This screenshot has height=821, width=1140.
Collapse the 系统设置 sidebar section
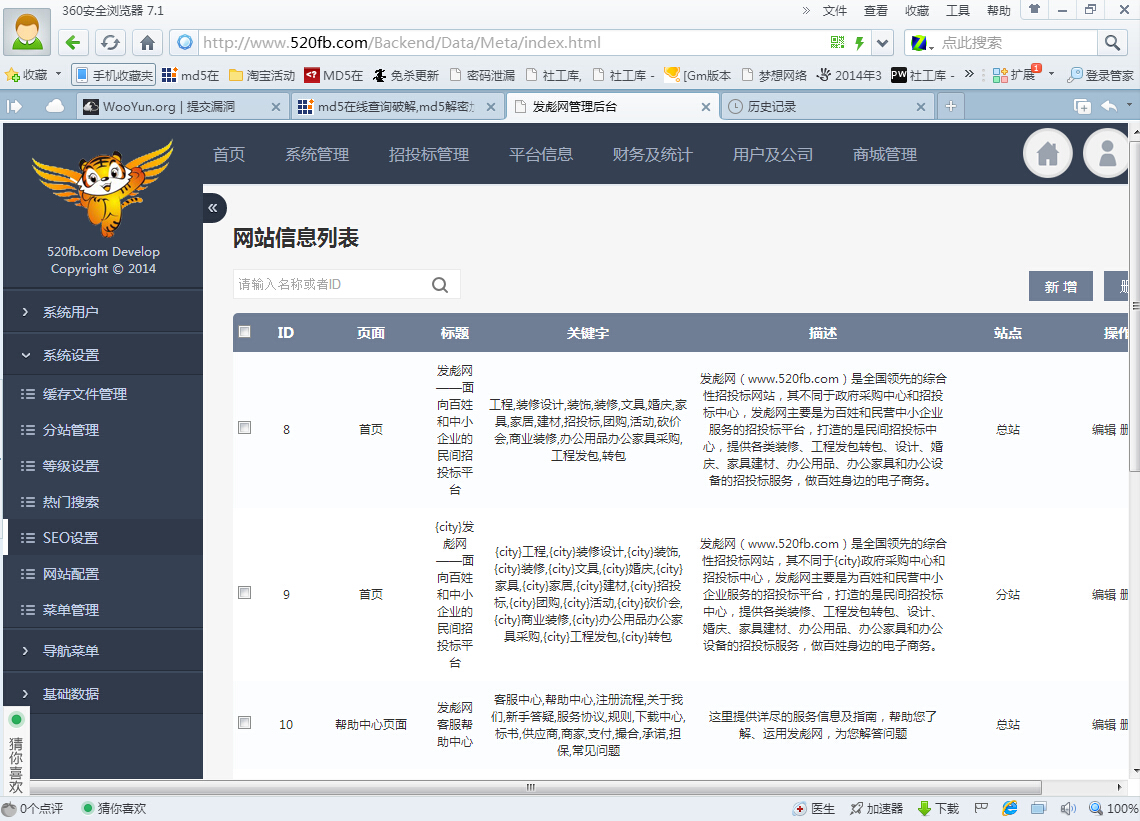[x=103, y=355]
